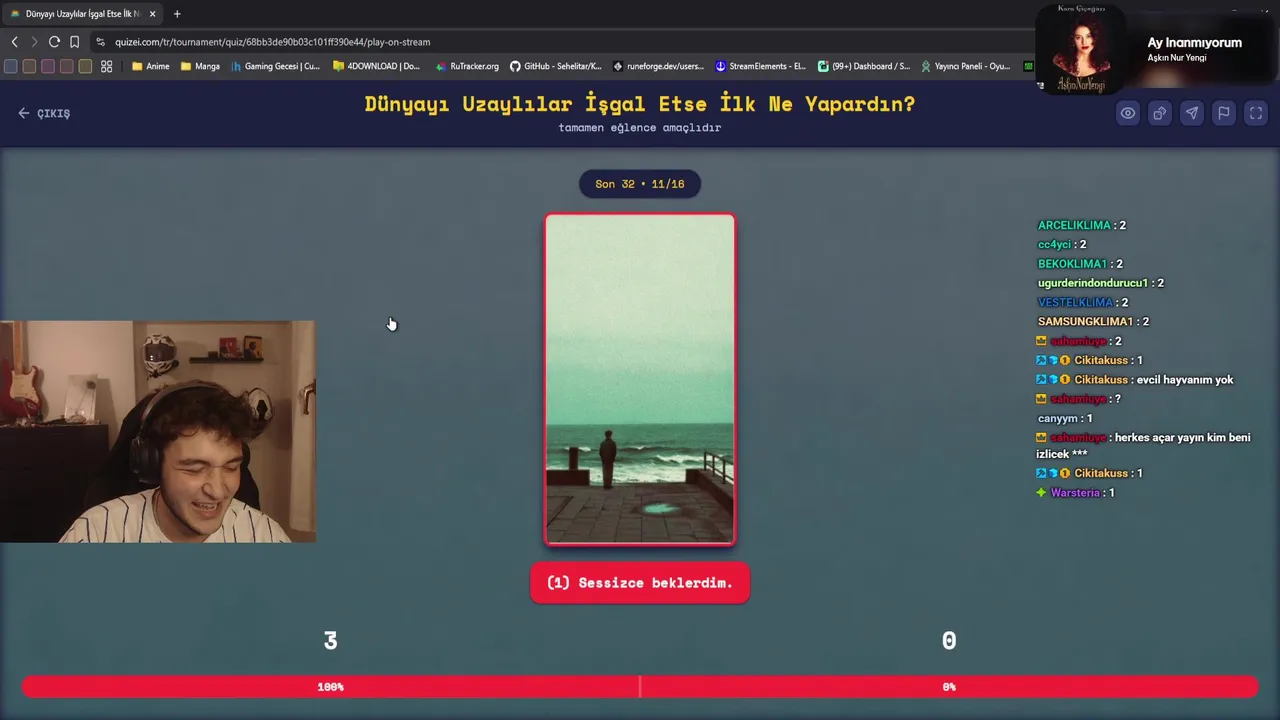Click the copy link icon
1280x720 pixels.
point(1159,113)
